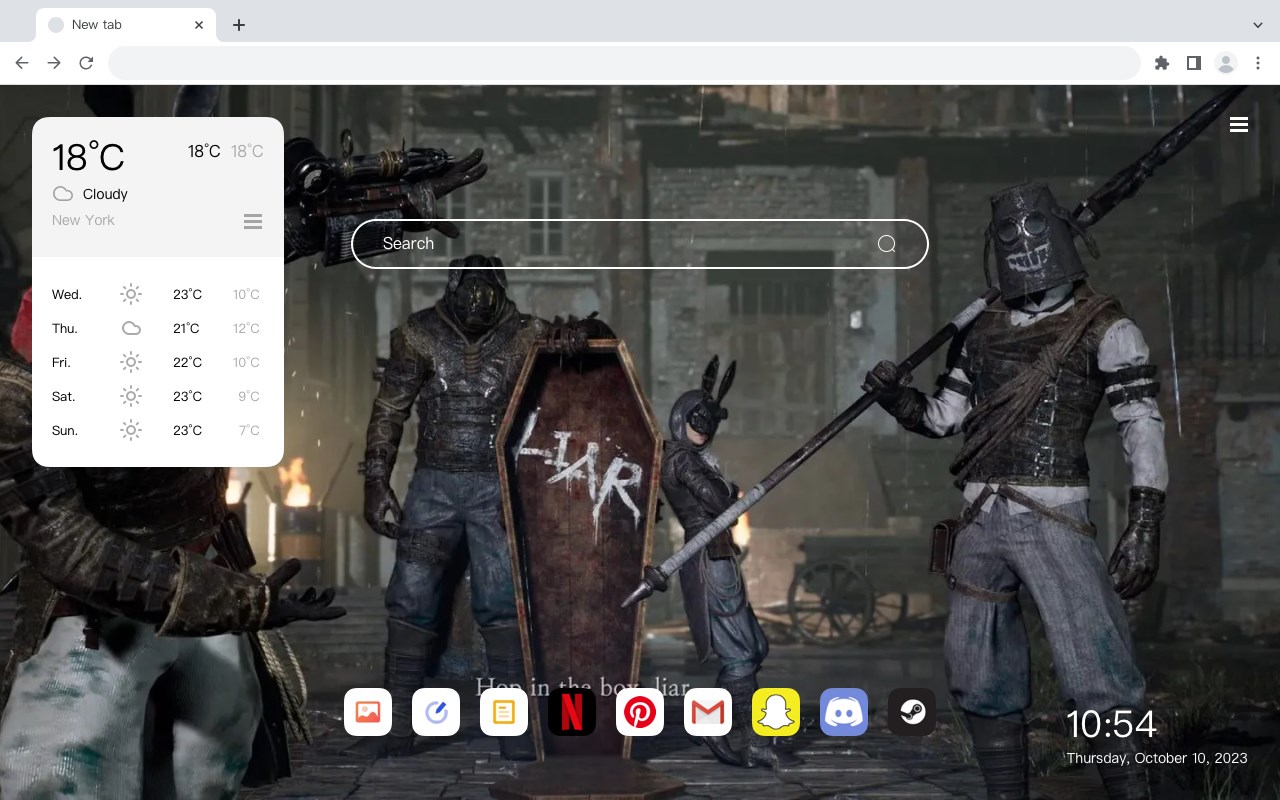Select the Sun. forecast row
The image size is (1280, 800).
pyautogui.click(x=158, y=430)
